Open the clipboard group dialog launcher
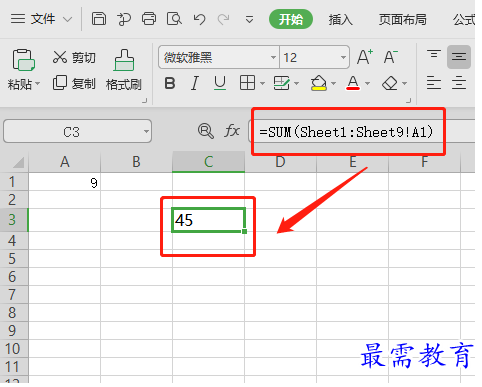Image resolution: width=482 pixels, height=387 pixels. pos(145,100)
